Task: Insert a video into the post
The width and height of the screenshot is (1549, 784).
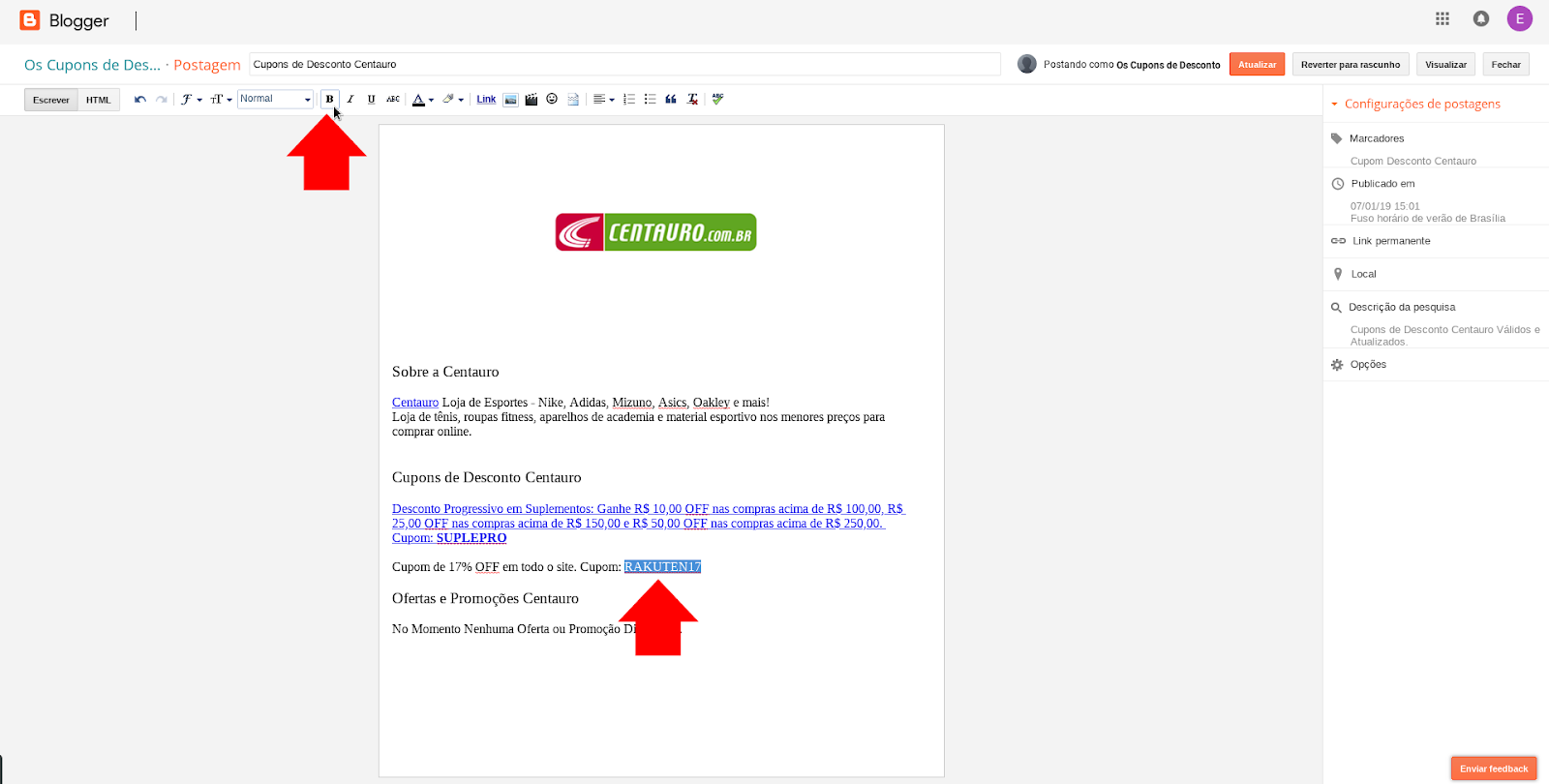Action: (532, 100)
